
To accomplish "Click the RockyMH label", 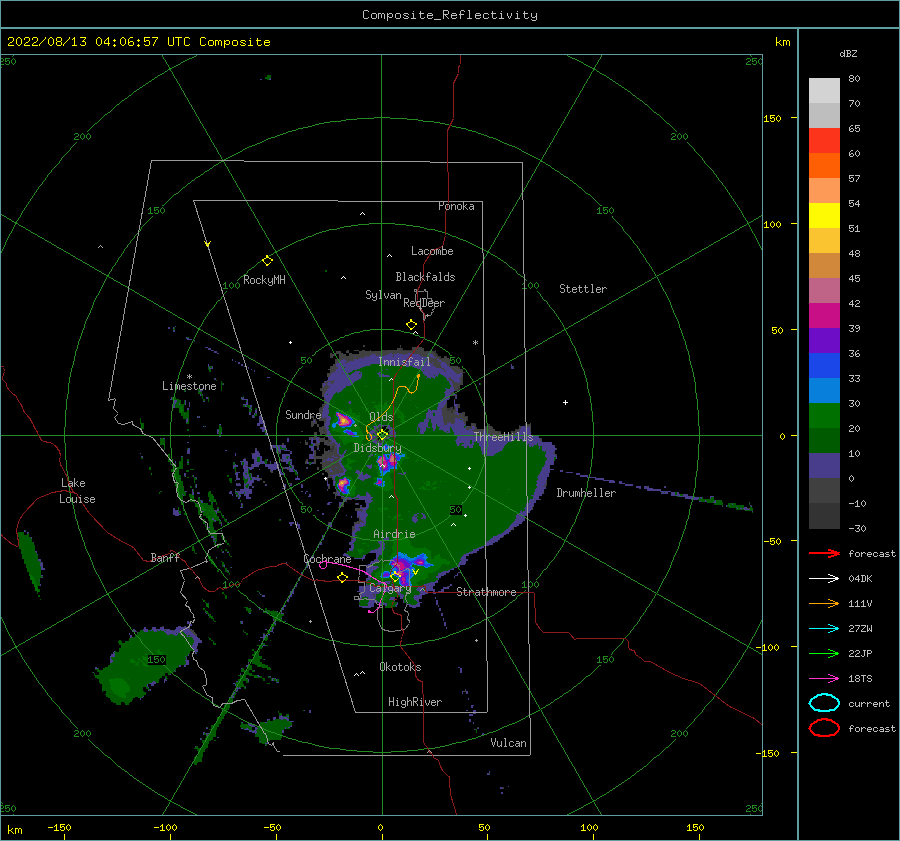I will (264, 280).
